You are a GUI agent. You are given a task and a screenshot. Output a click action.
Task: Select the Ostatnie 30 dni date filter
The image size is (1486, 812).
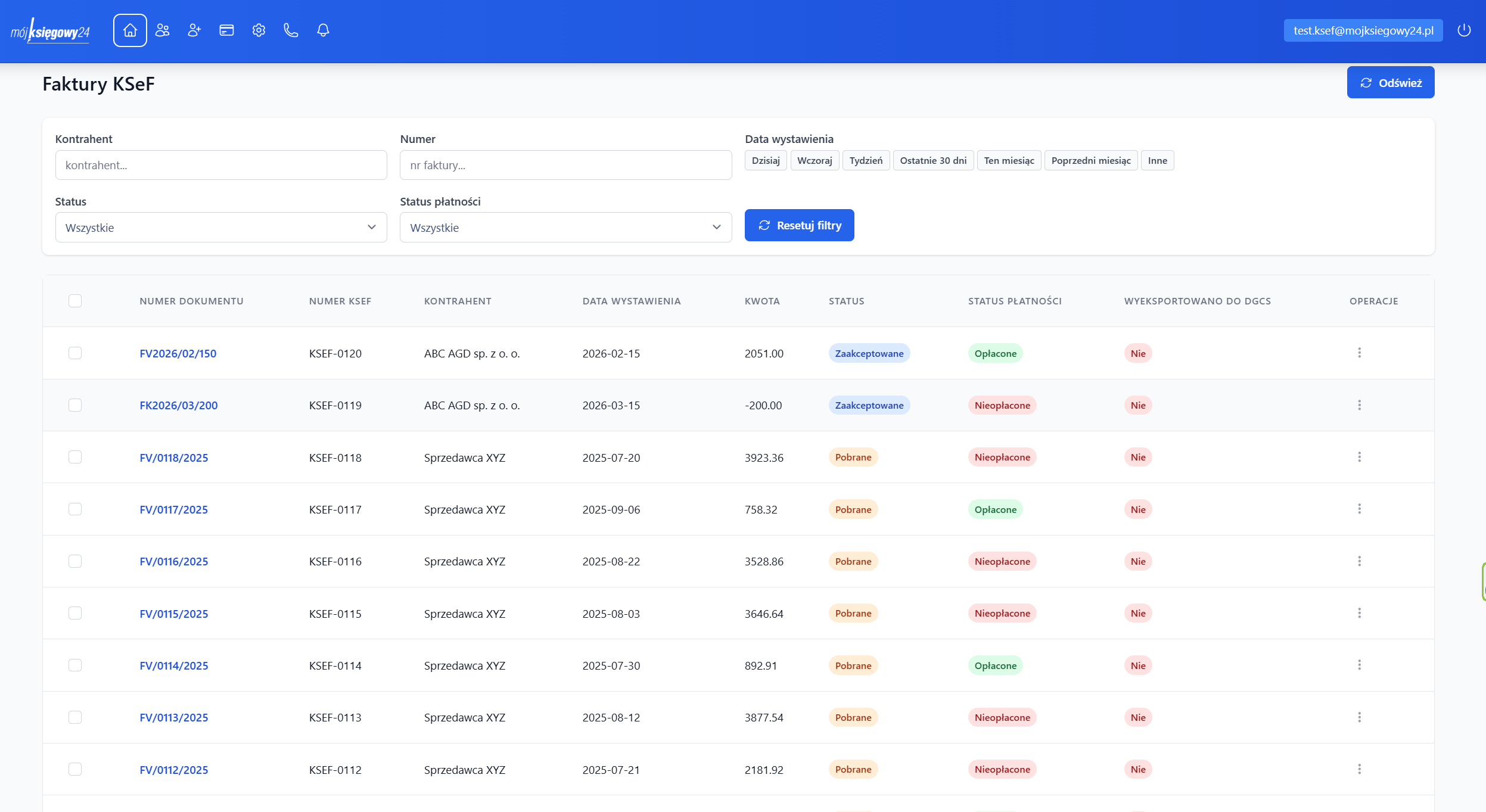coord(933,160)
